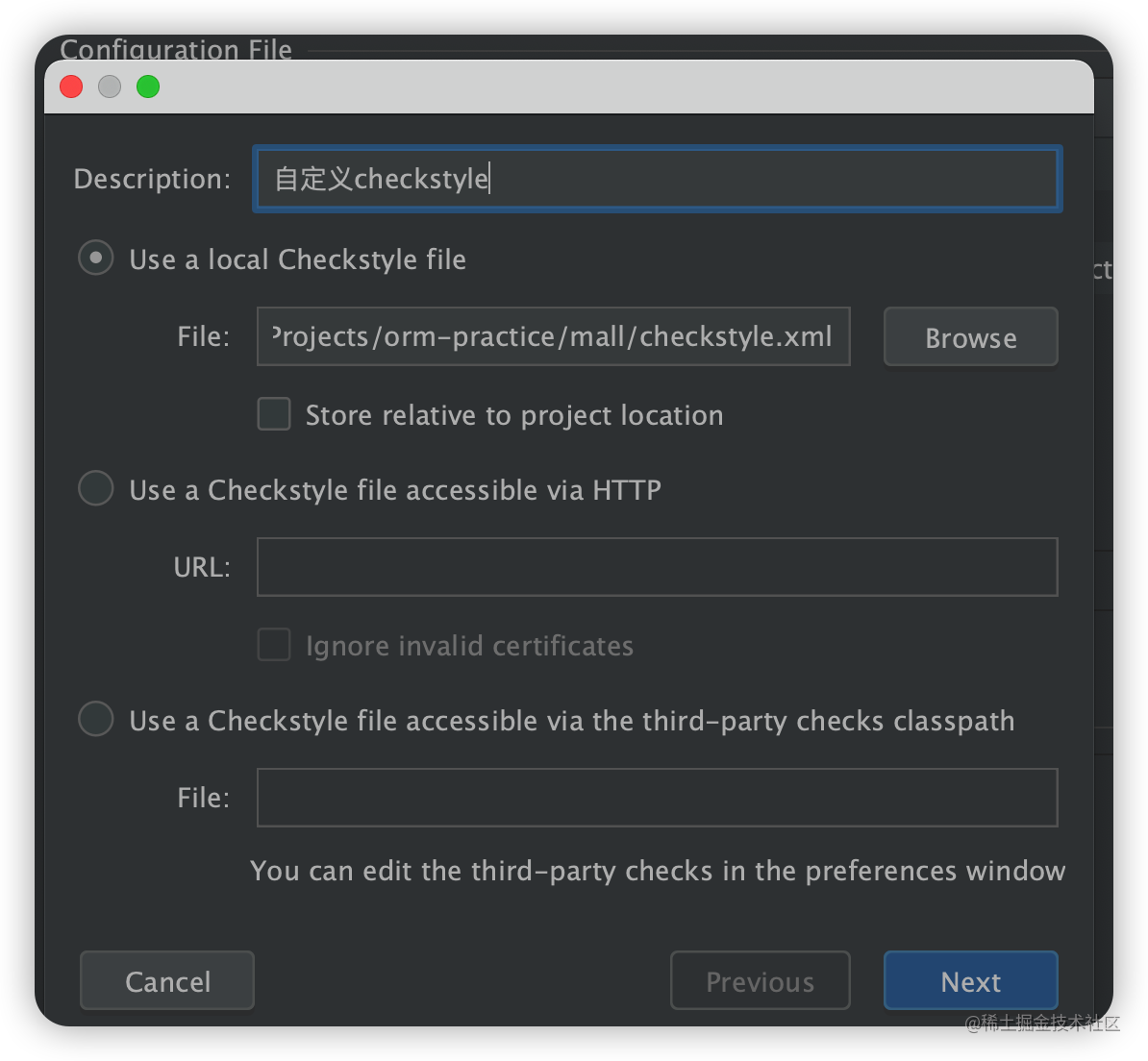Select third-party checks classpath radio option
This screenshot has width=1148, height=1061.
click(96, 720)
